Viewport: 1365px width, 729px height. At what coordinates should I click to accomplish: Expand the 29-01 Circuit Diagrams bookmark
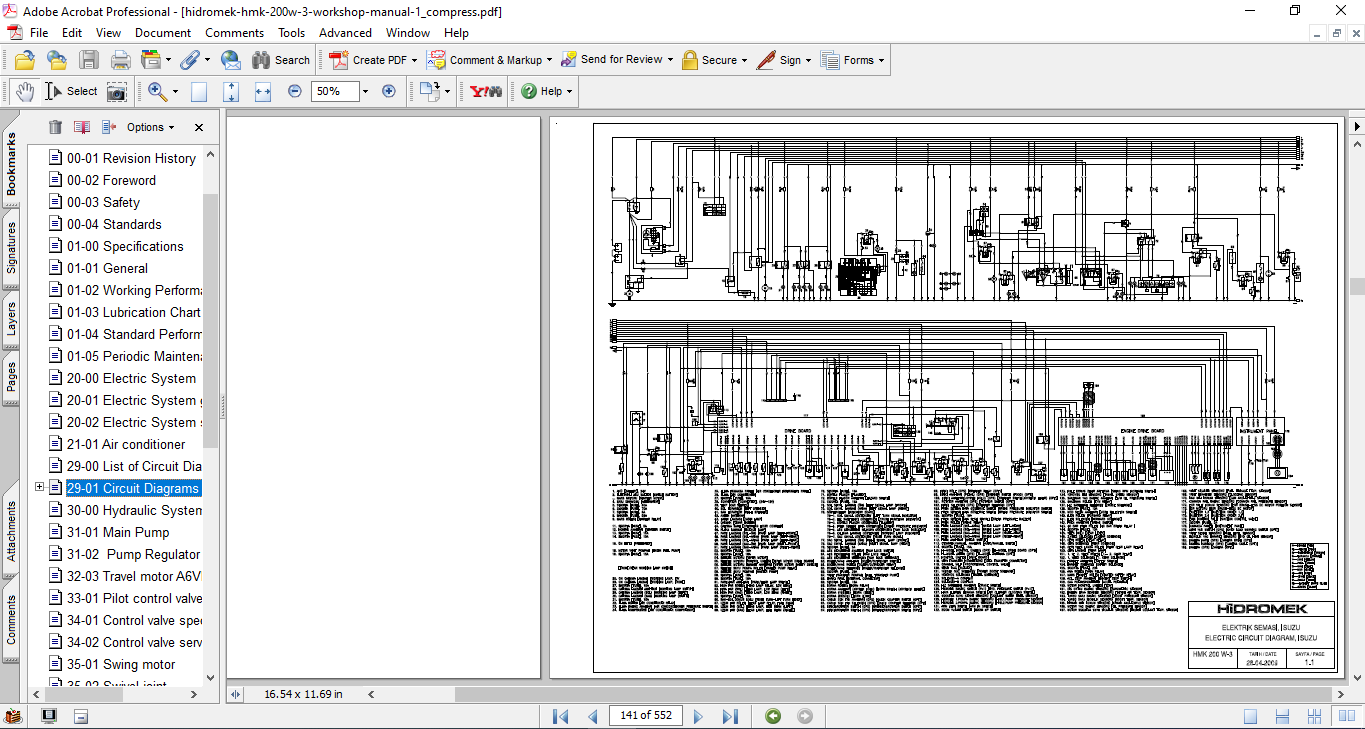click(40, 488)
